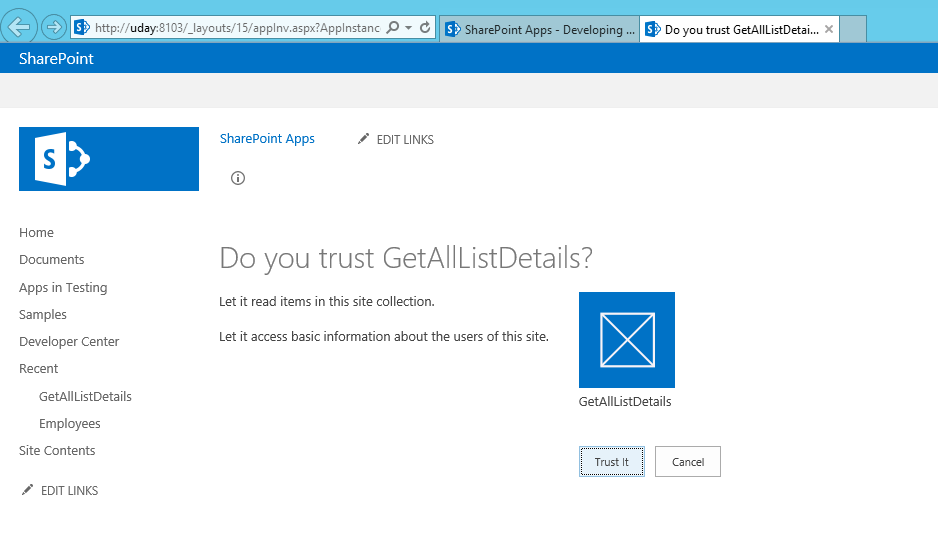This screenshot has height=541, width=938.
Task: Click the Trust It button
Action: coord(611,461)
